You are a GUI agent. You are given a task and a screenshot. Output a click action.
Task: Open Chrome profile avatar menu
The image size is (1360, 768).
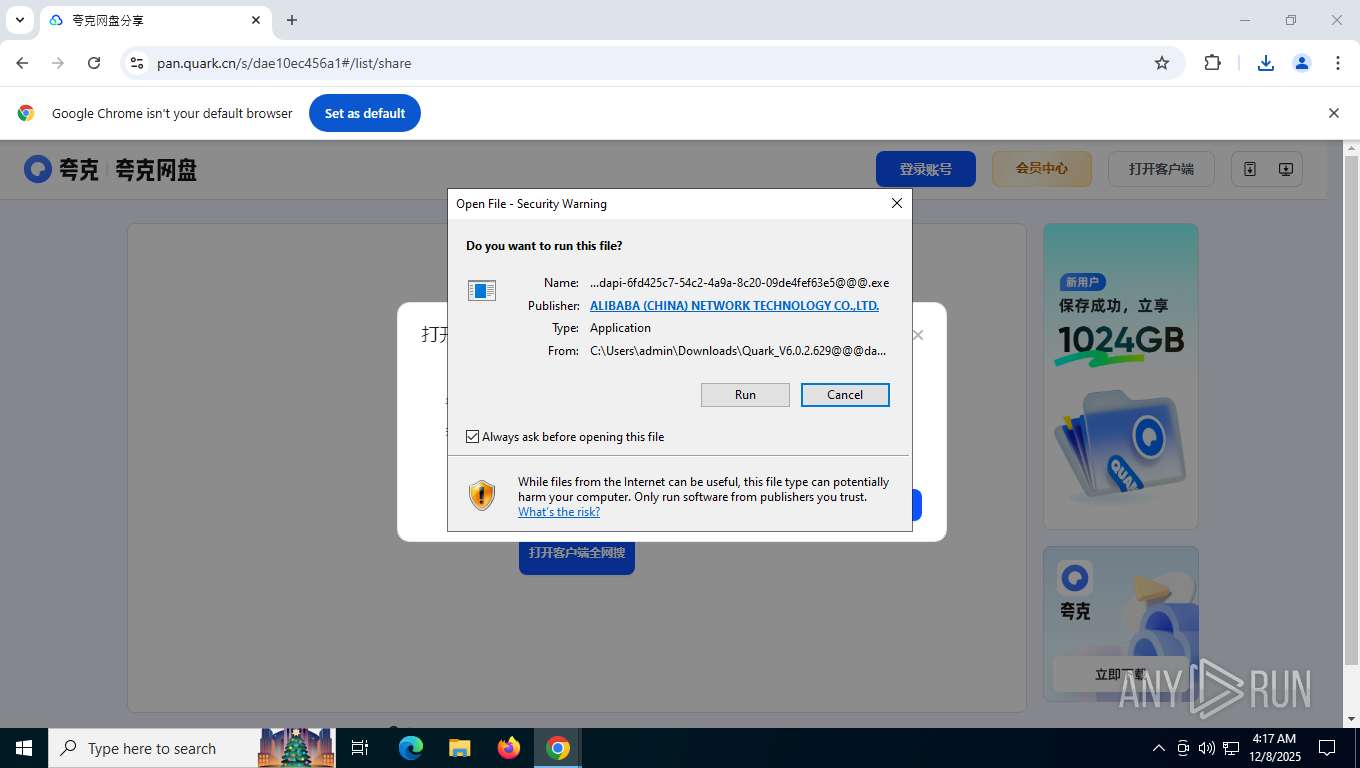tap(1302, 63)
